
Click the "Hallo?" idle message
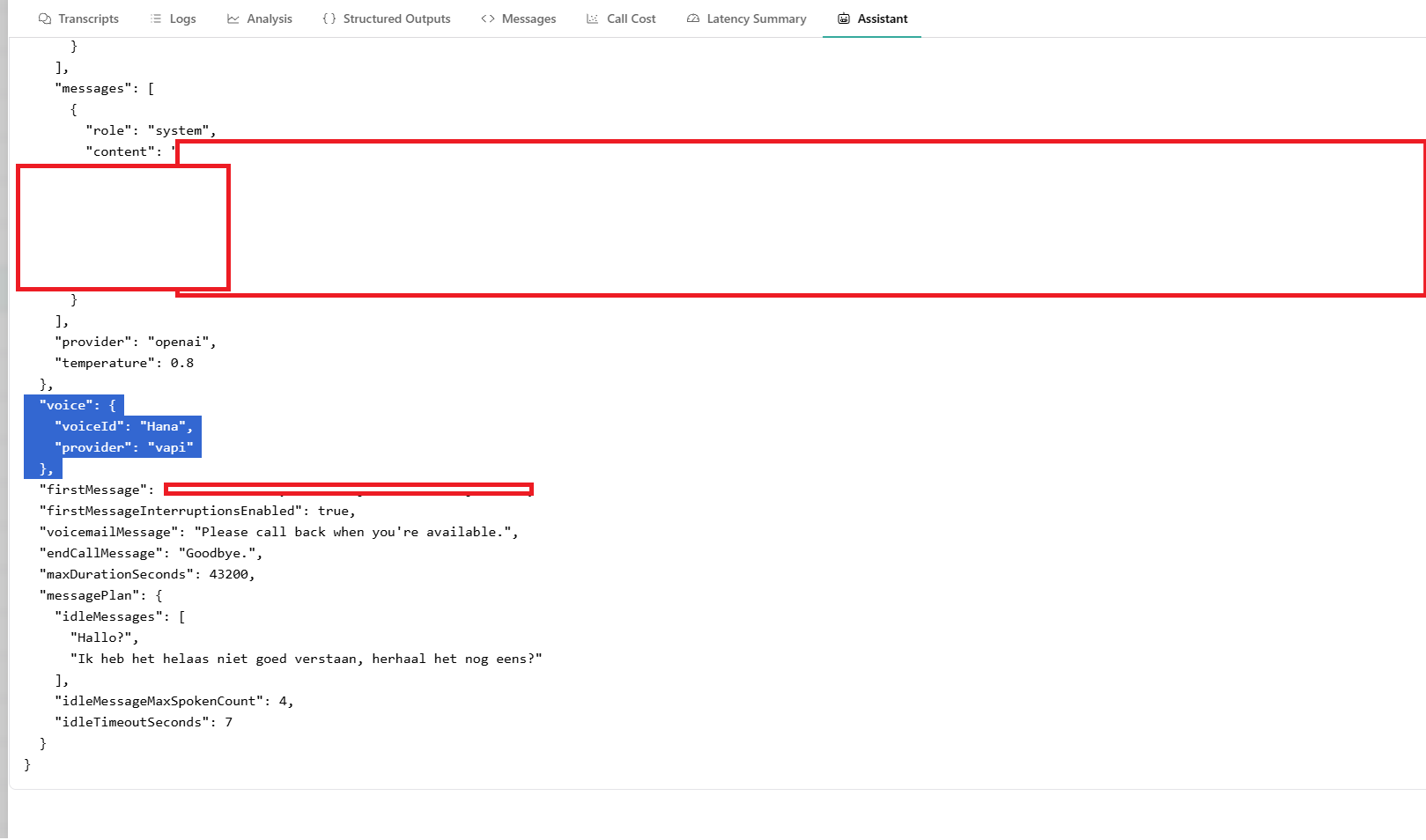click(104, 637)
